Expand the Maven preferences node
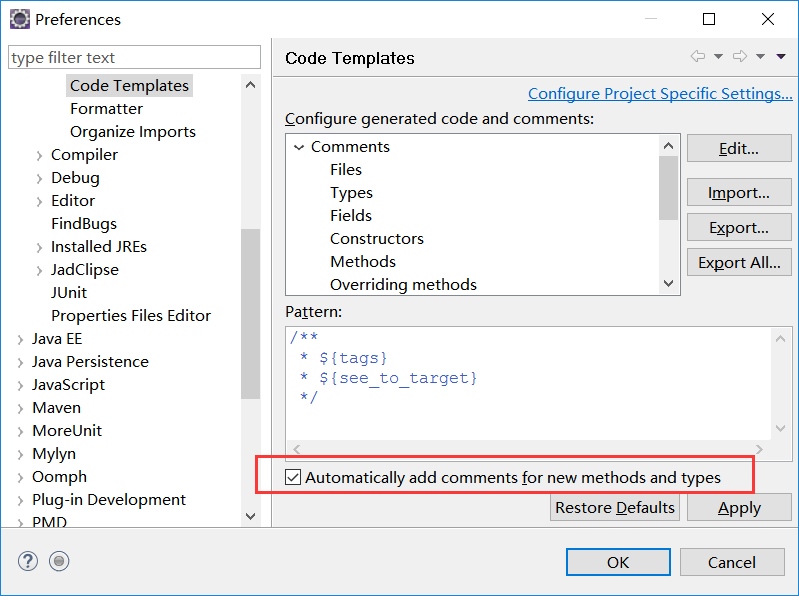The height and width of the screenshot is (596, 799). (x=20, y=409)
